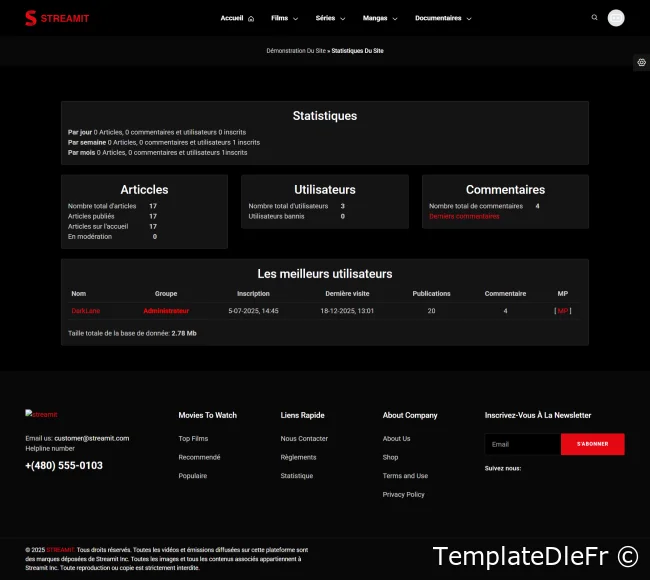The height and width of the screenshot is (580, 650).
Task: Open the user avatar profile icon
Action: pos(616,18)
